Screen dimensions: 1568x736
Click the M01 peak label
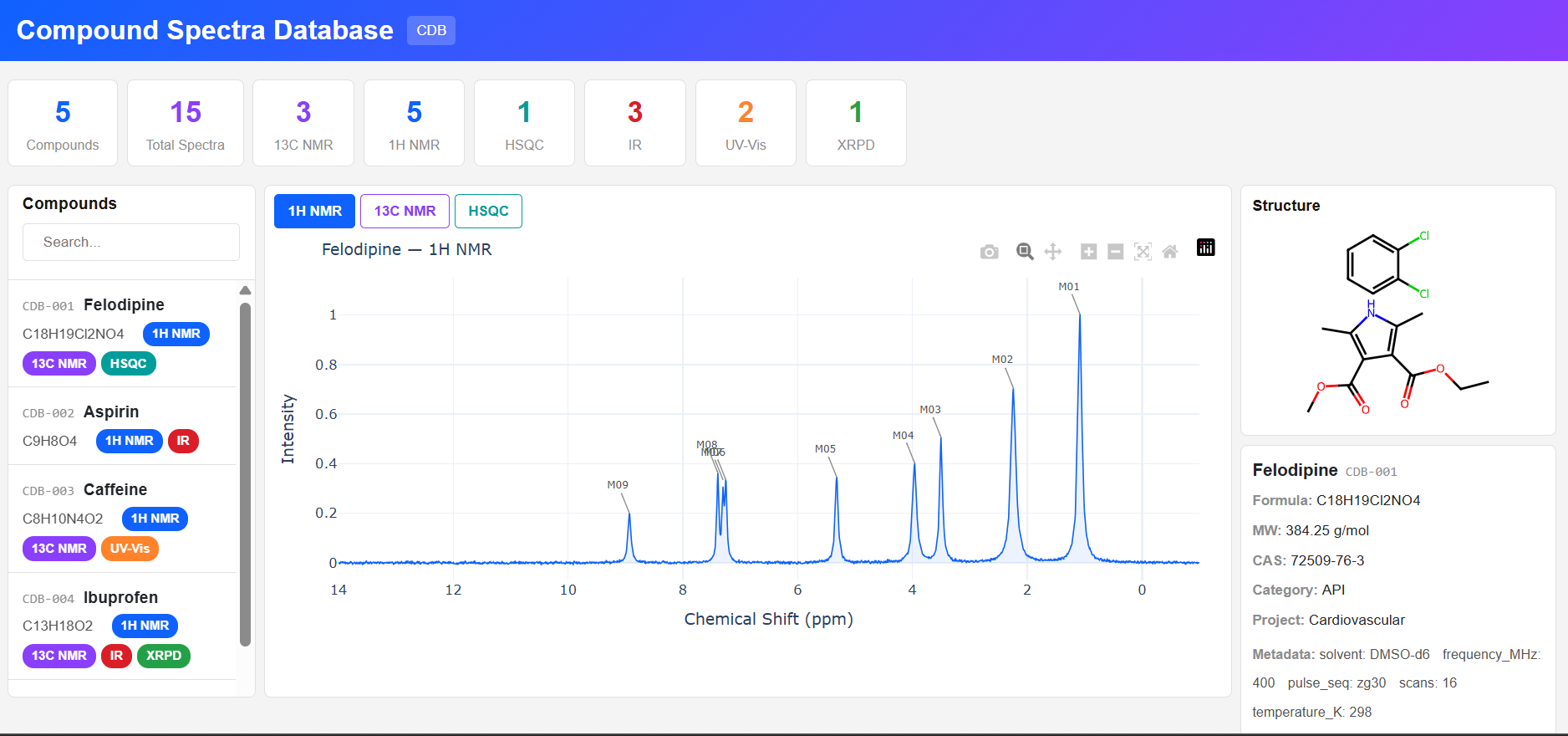[x=1068, y=287]
